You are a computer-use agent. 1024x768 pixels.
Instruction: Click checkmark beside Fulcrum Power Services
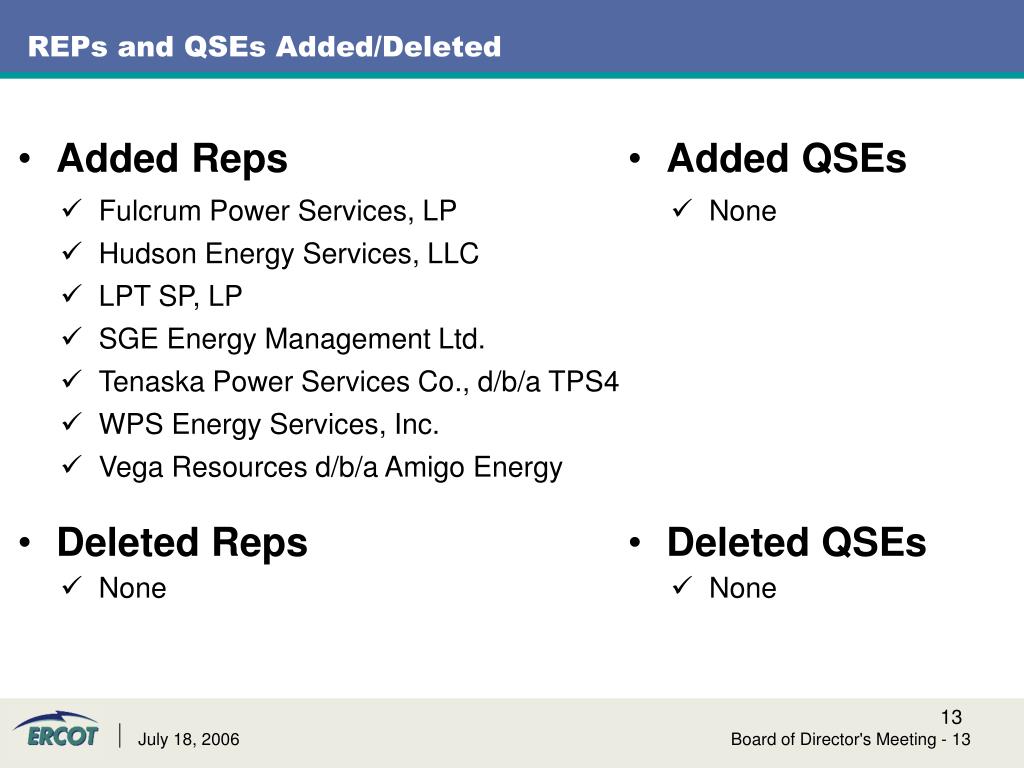point(71,209)
